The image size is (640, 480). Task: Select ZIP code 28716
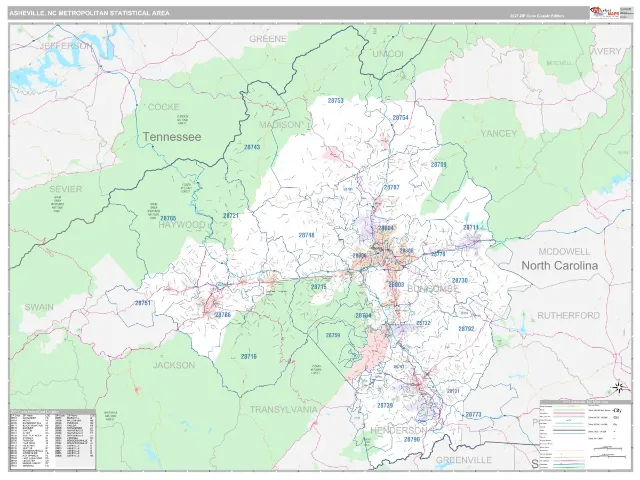tap(249, 356)
